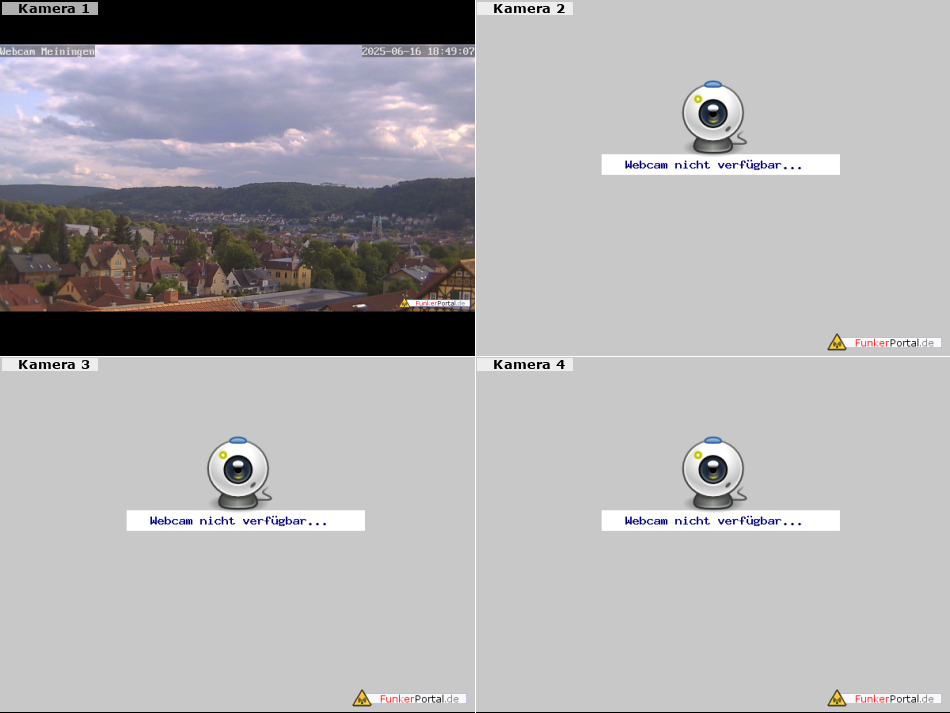Open the Kamera 1 Meiningen live feed

tap(238, 178)
